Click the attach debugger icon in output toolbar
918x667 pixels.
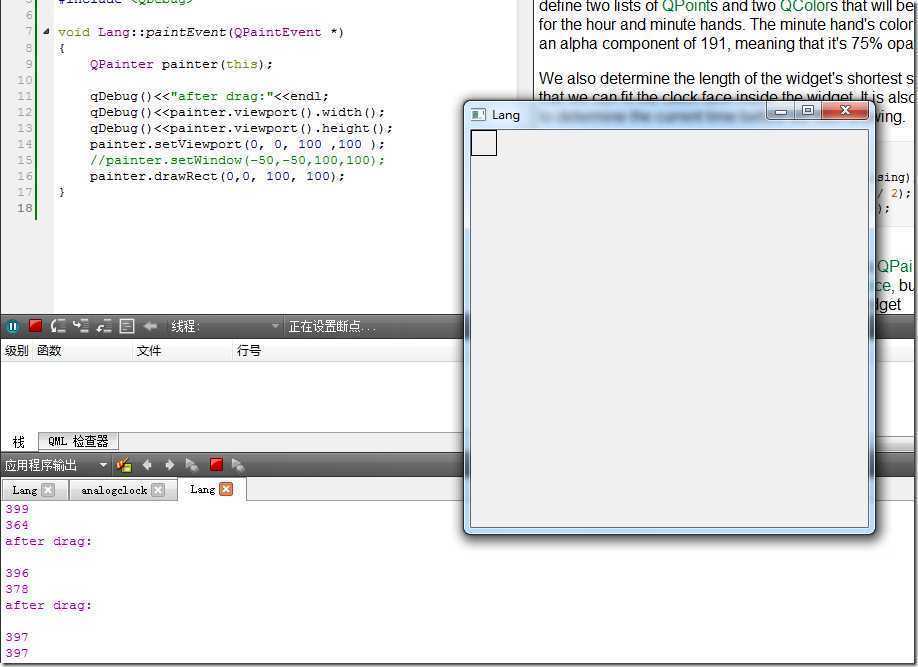click(x=238, y=466)
